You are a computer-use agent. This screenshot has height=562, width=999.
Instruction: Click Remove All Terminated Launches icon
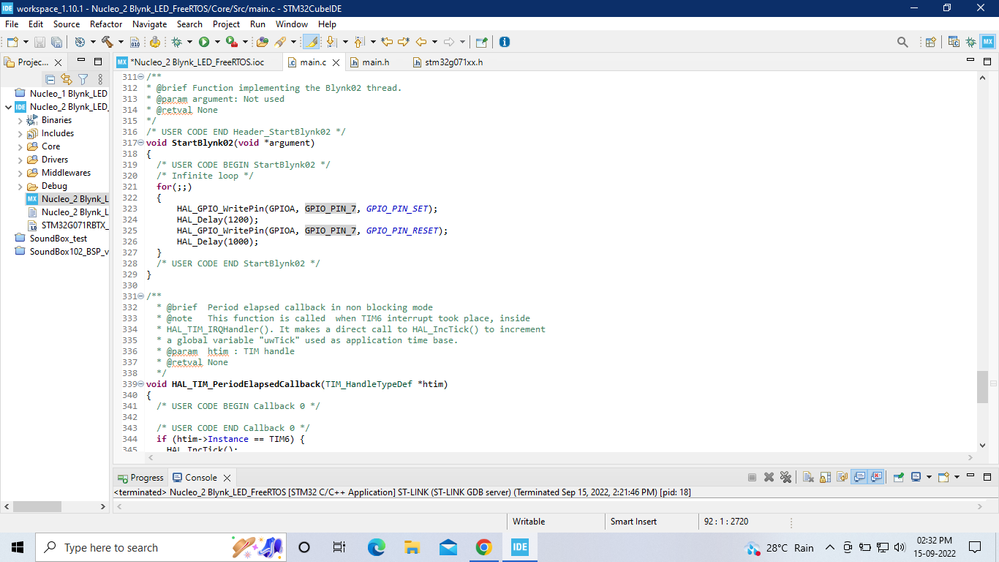(786, 477)
